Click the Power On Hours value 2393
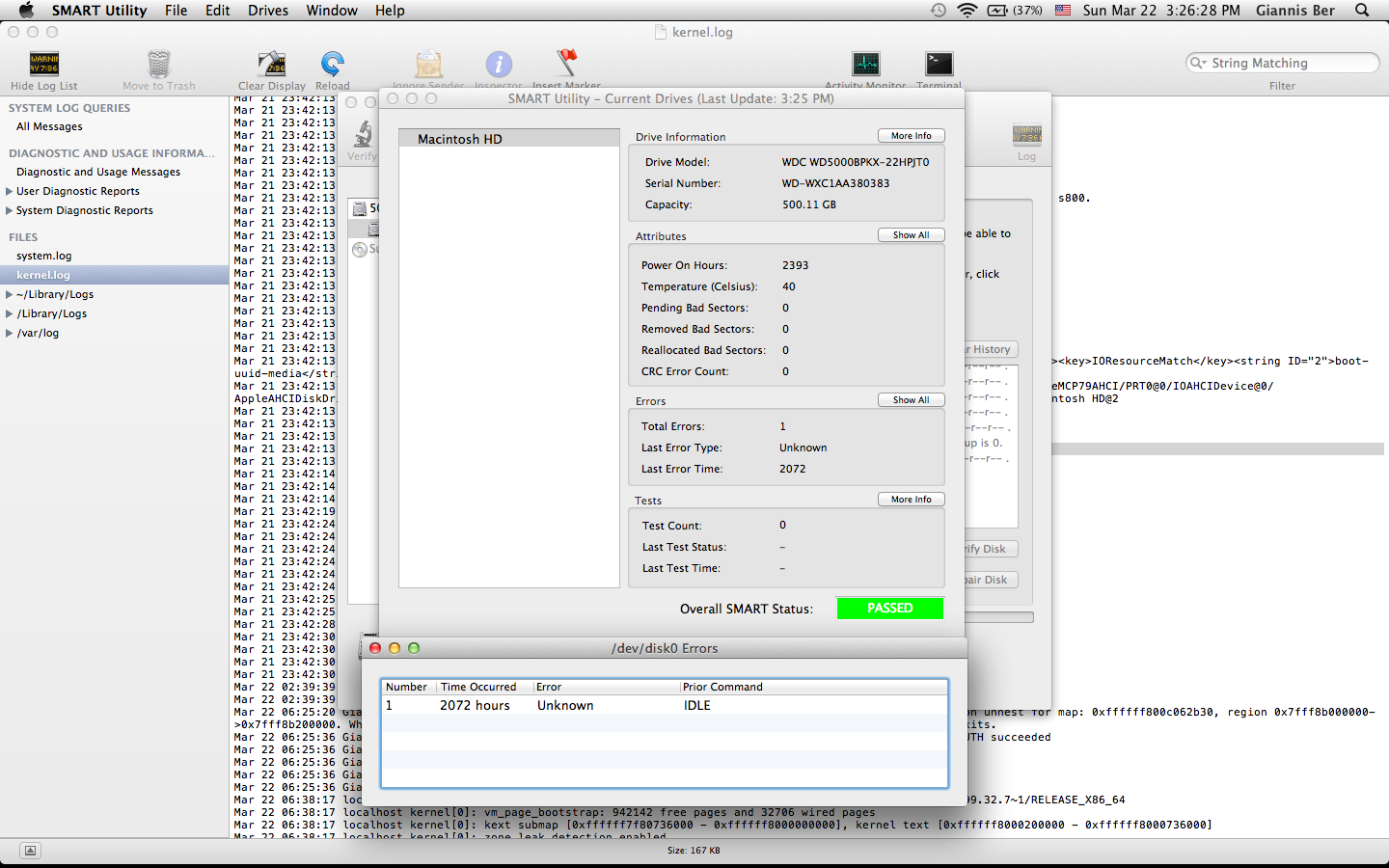 [x=796, y=265]
